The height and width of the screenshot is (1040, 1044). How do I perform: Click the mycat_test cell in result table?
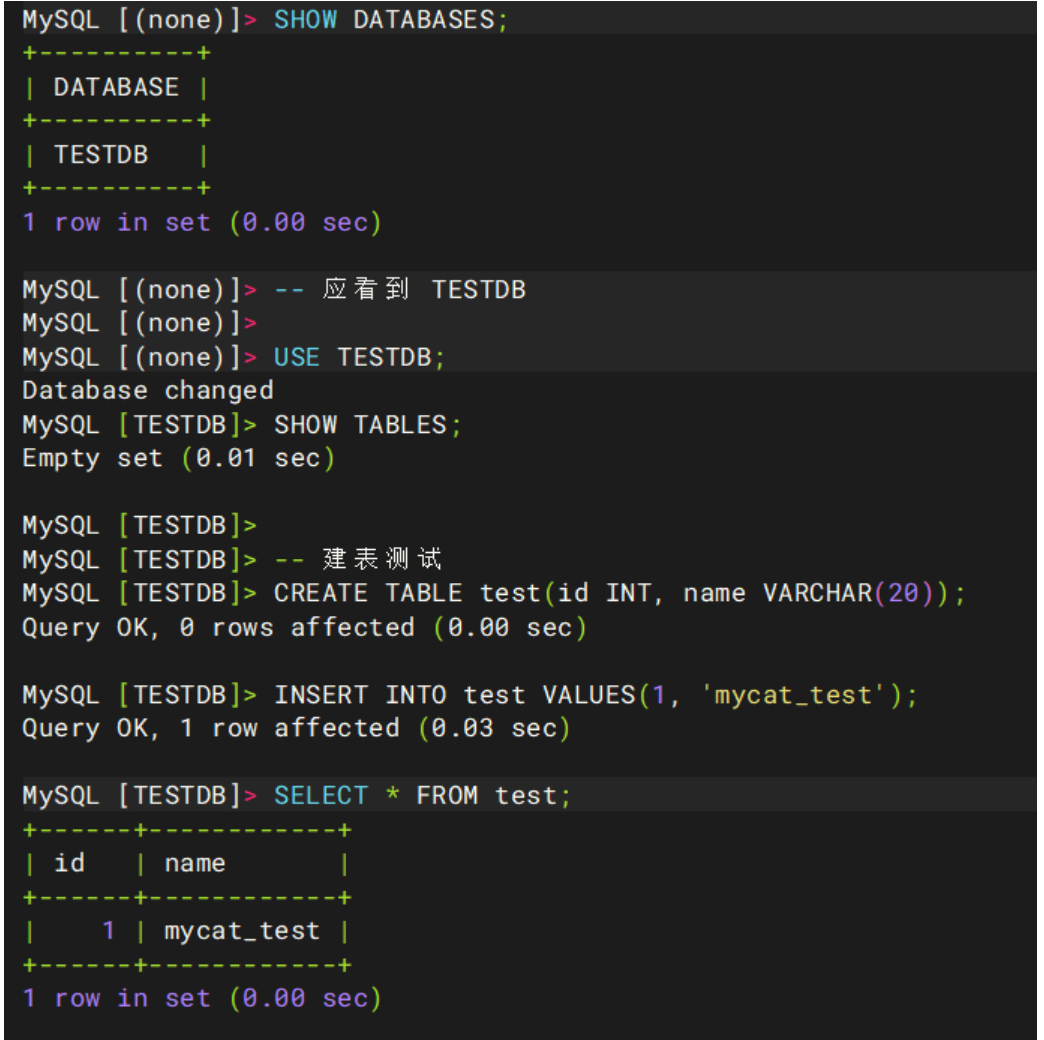pos(242,931)
